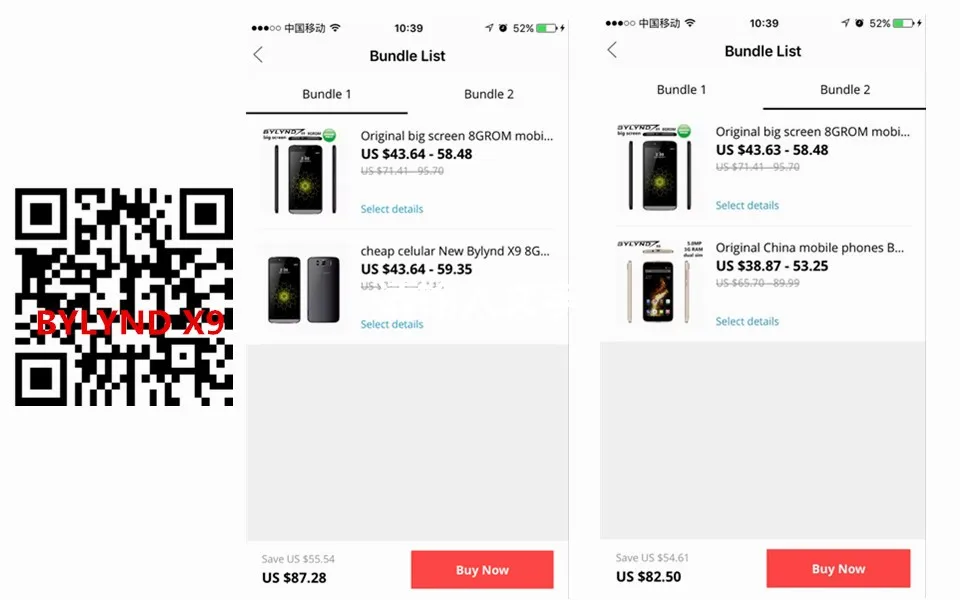Switch to Bundle 1 tab on right screen

tap(681, 90)
